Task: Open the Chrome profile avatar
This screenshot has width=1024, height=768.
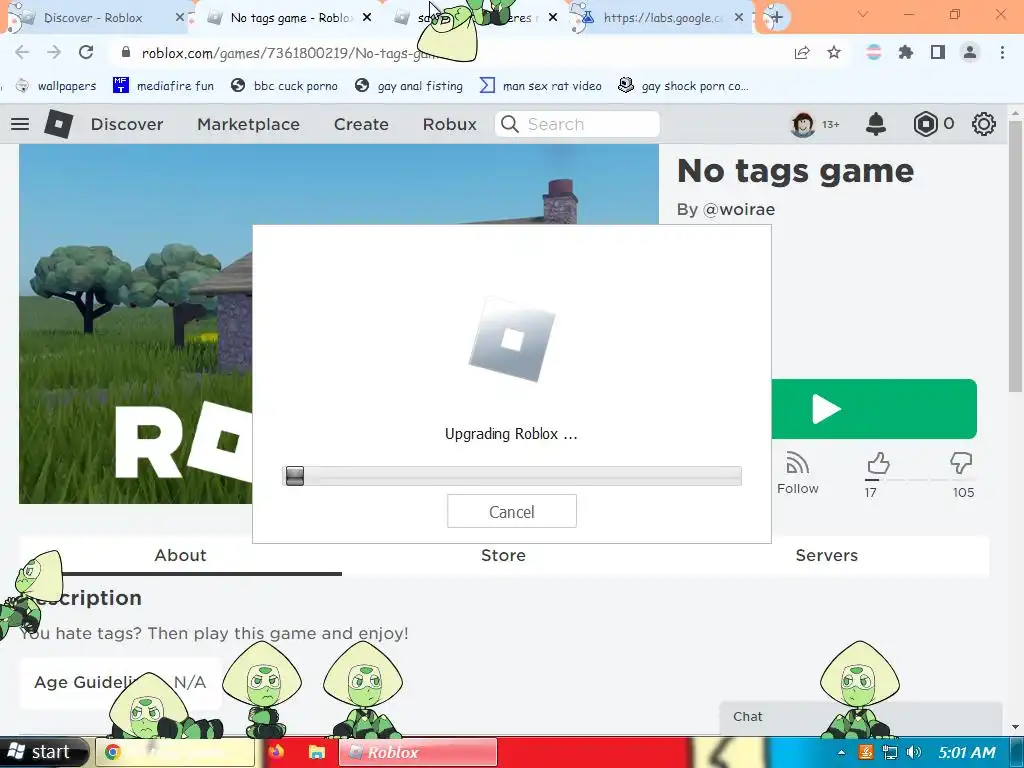Action: (x=970, y=52)
